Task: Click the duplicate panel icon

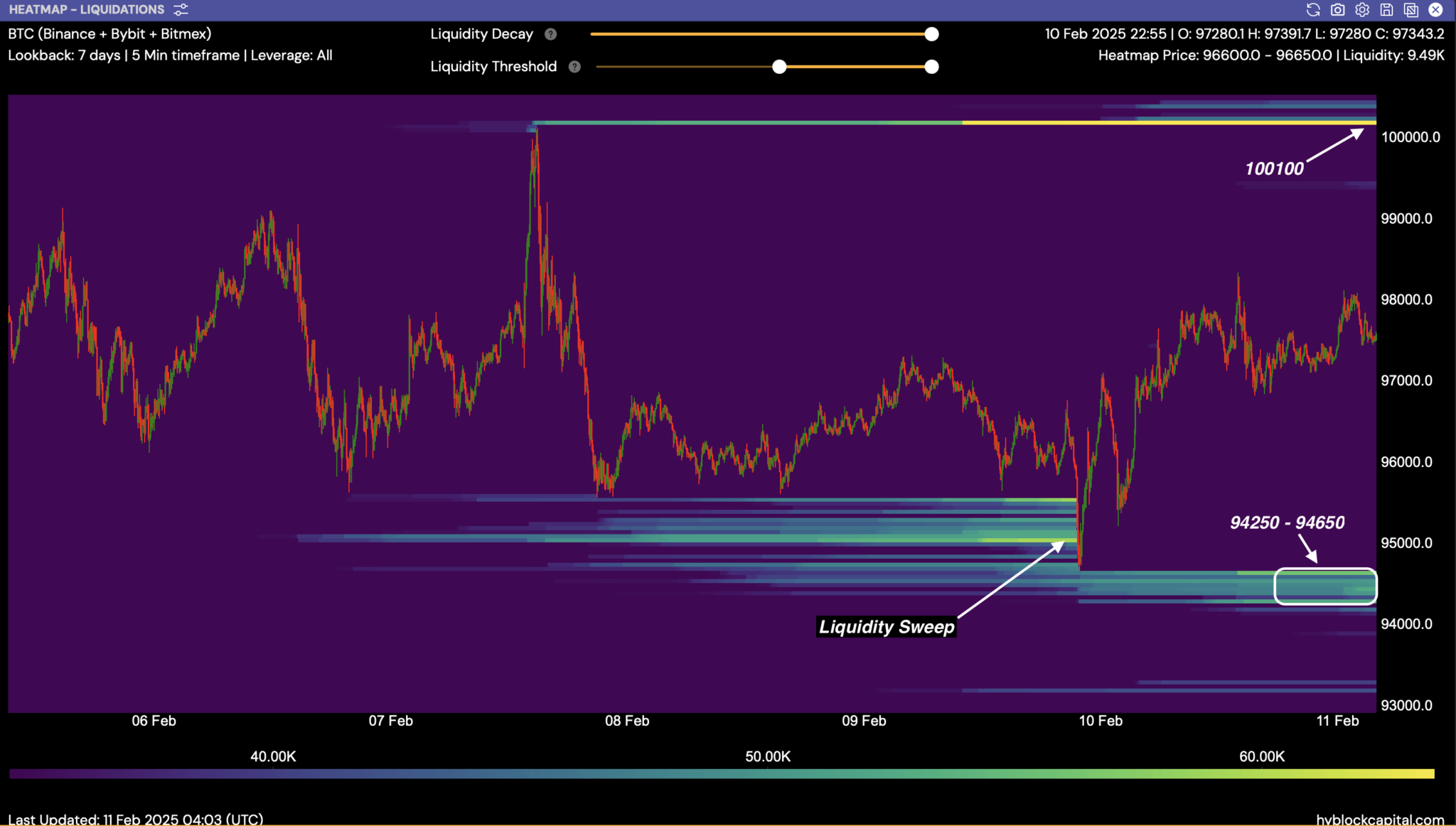Action: point(1411,10)
